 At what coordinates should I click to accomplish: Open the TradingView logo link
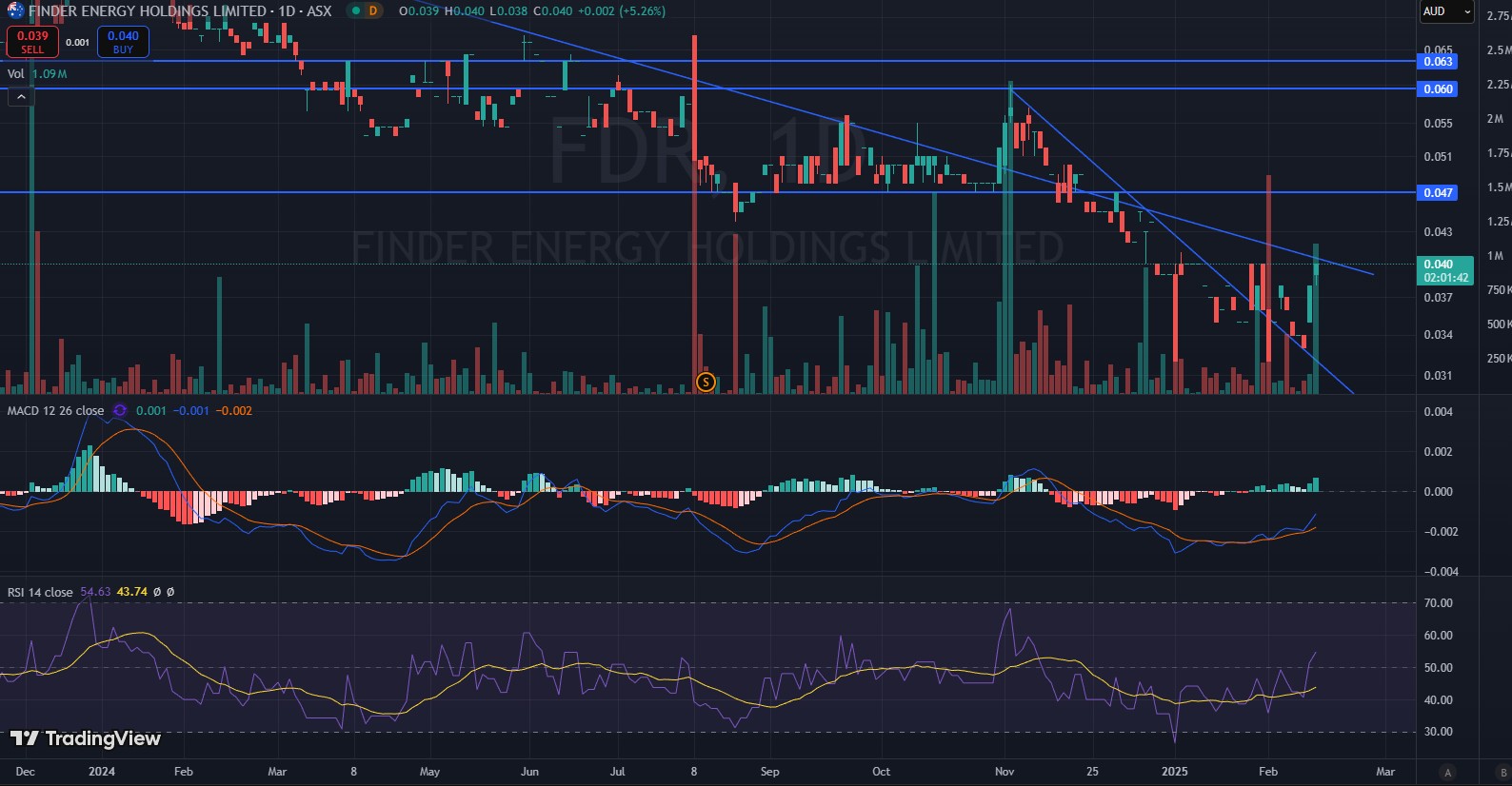click(x=86, y=738)
